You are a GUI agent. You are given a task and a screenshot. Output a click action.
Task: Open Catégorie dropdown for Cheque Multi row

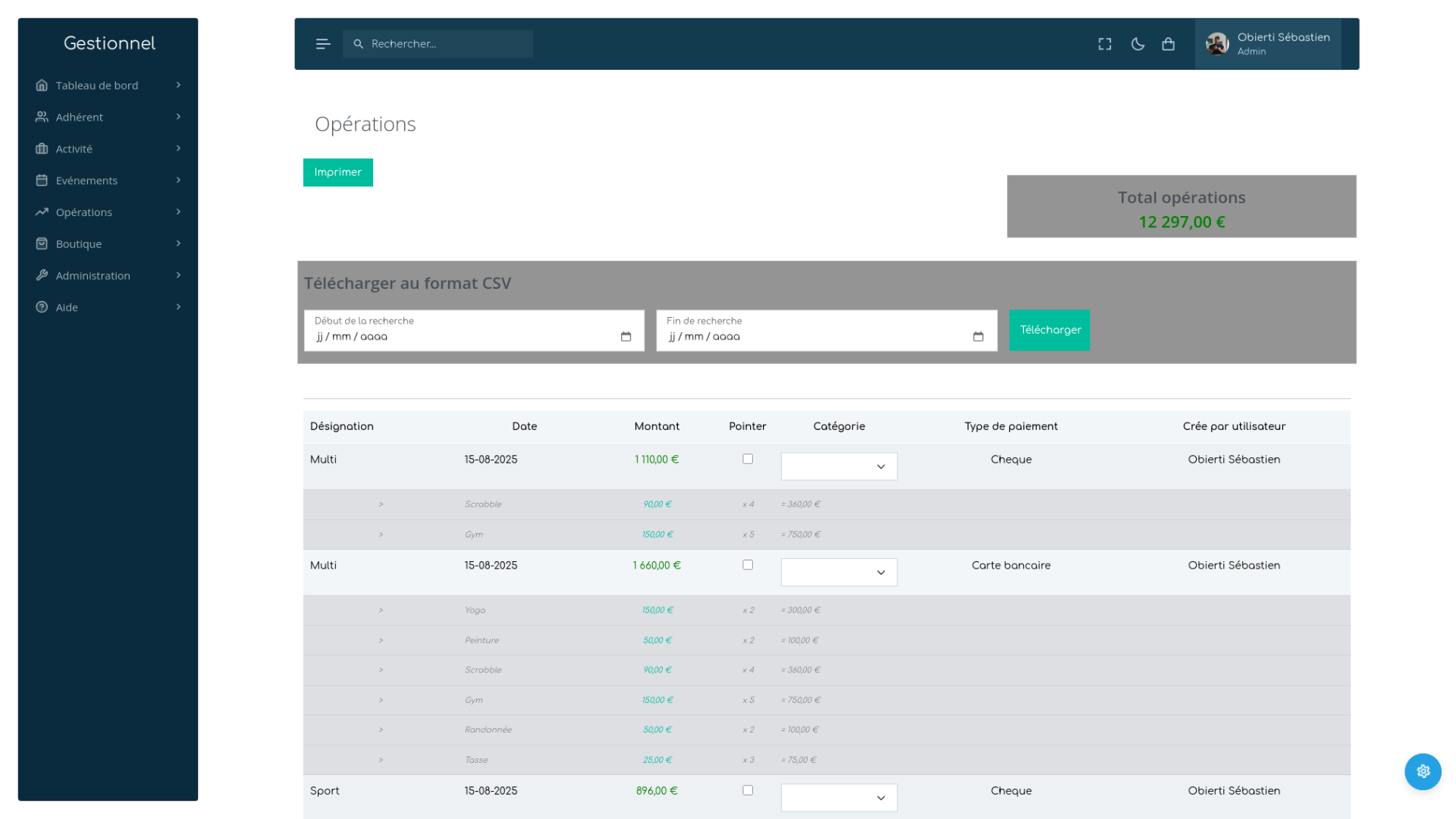tap(839, 466)
